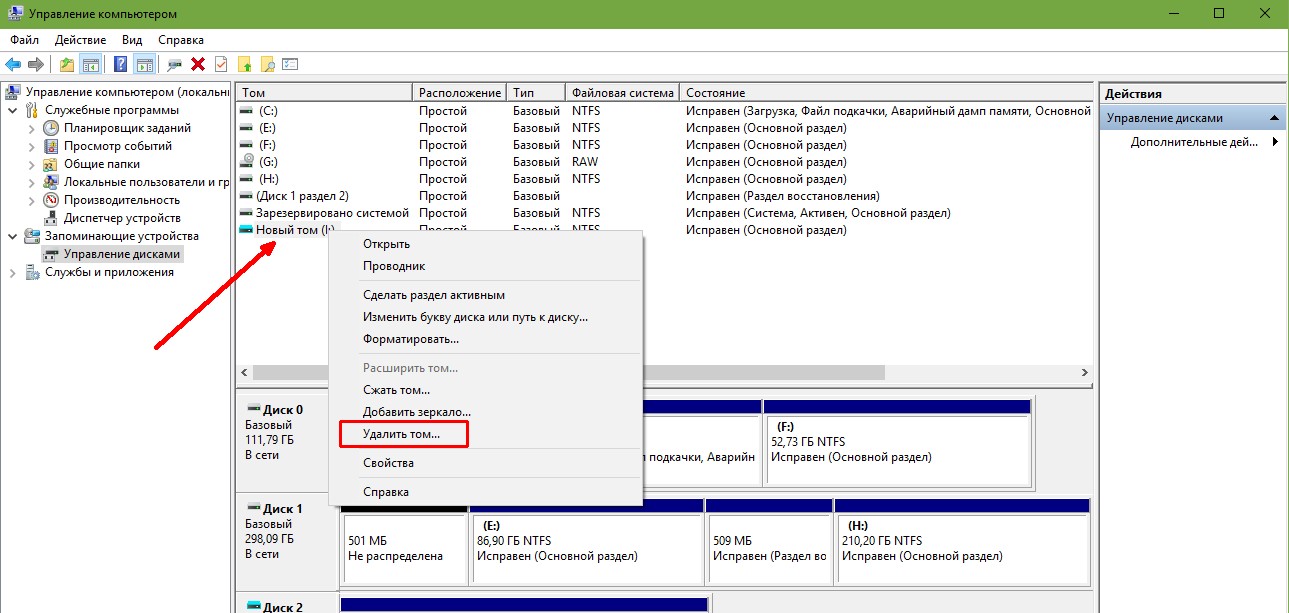Screen dimensions: 1289x613
Task: Click the Up one level folder icon
Action: click(x=67, y=64)
